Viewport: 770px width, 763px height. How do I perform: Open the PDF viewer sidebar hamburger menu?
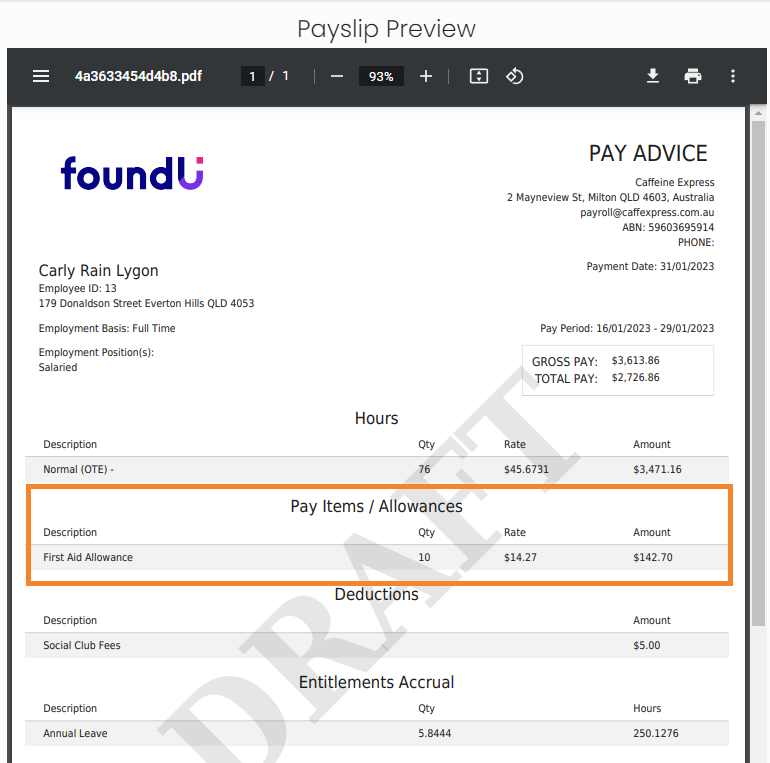coord(41,76)
